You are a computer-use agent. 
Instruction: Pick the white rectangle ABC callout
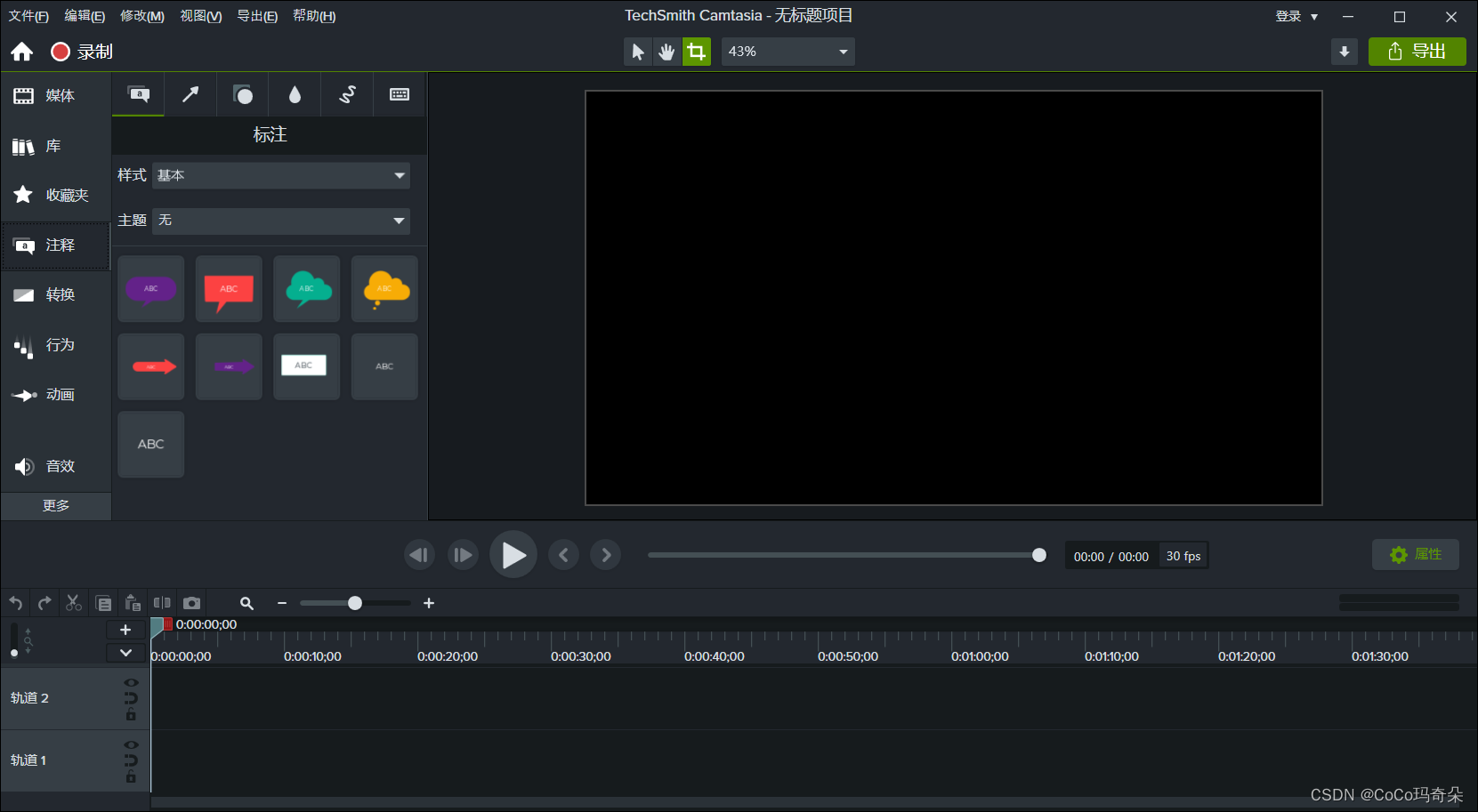307,366
